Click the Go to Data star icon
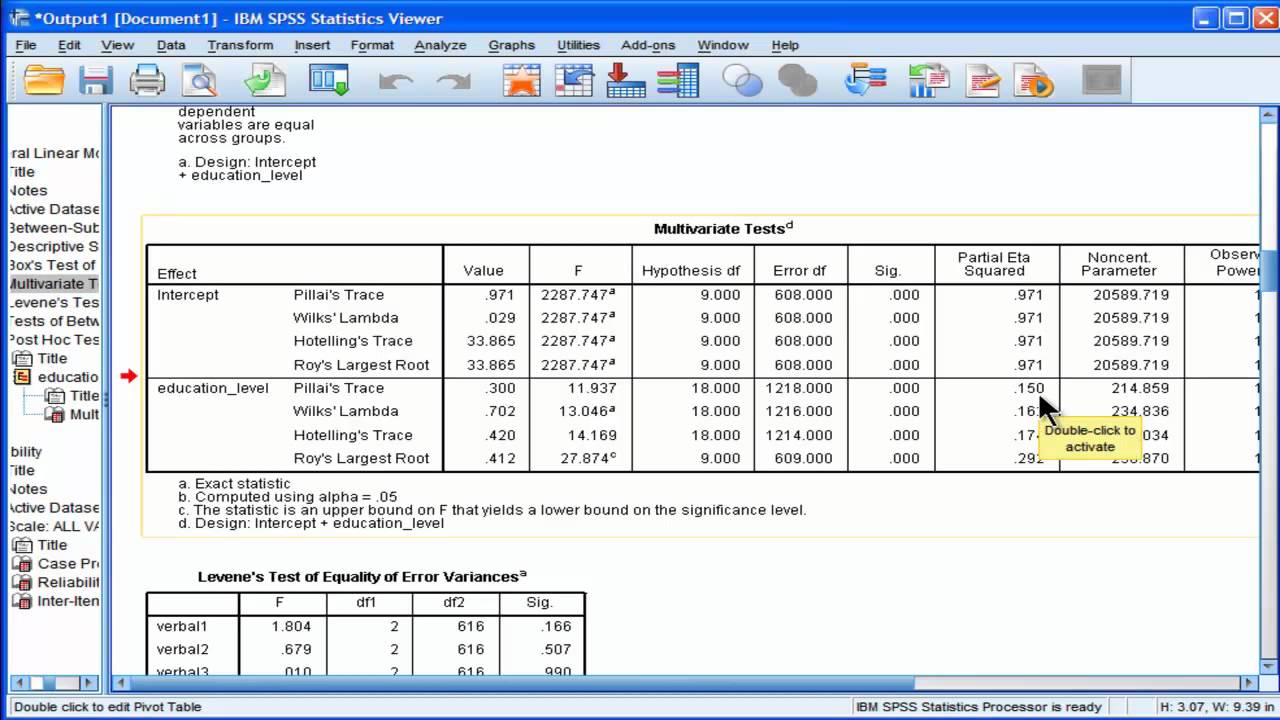This screenshot has width=1280, height=720. 522,80
